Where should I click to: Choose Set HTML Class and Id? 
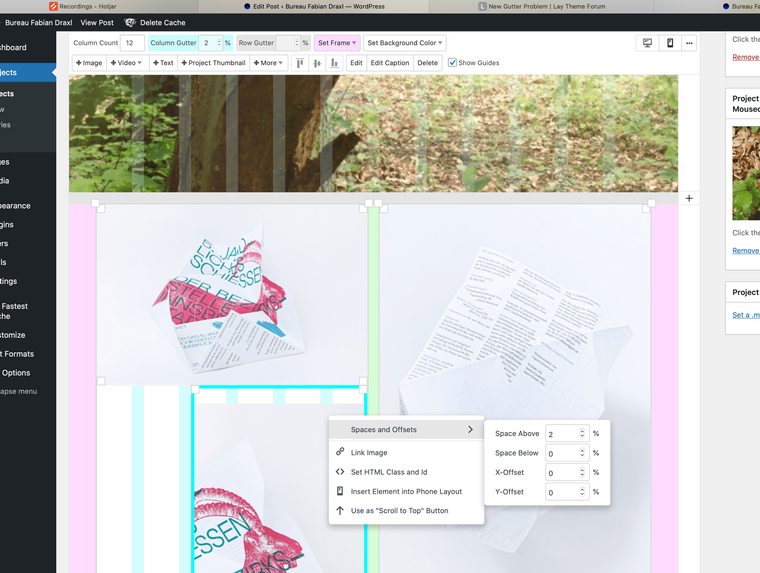click(388, 472)
